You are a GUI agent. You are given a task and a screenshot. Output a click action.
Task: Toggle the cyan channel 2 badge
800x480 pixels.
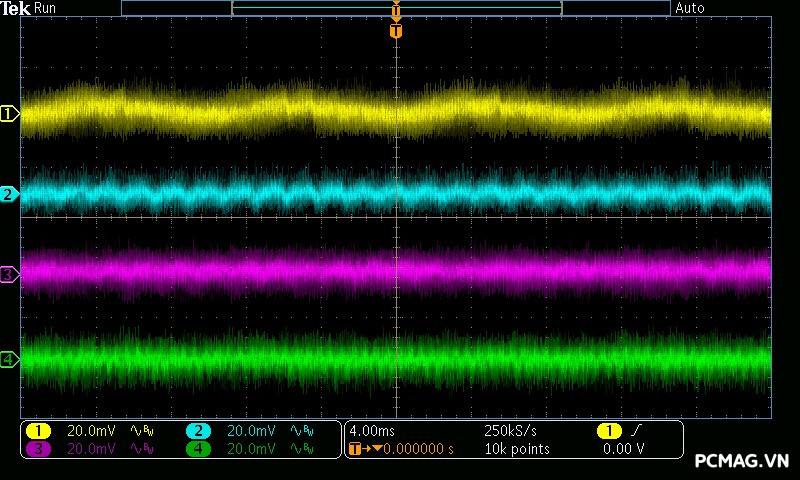198,431
